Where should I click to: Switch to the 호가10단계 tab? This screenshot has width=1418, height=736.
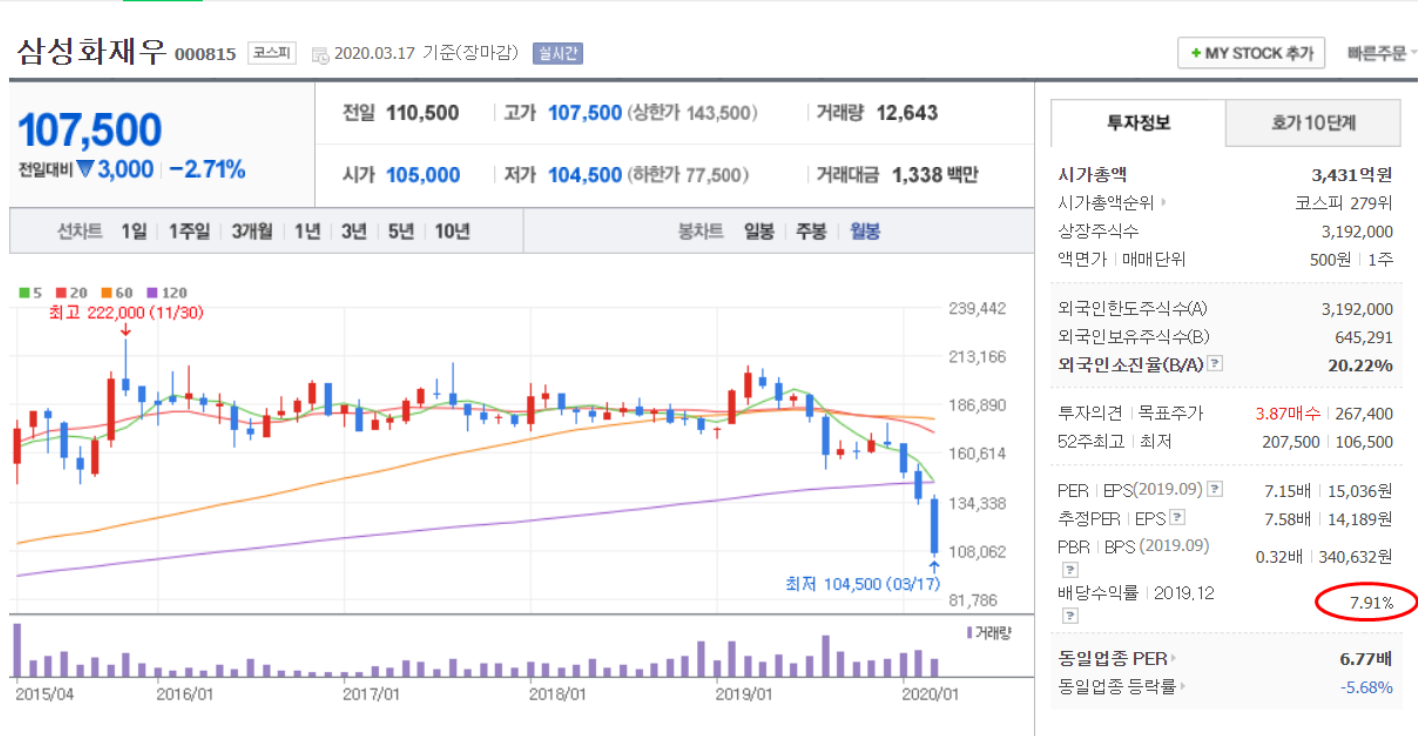coord(1313,123)
